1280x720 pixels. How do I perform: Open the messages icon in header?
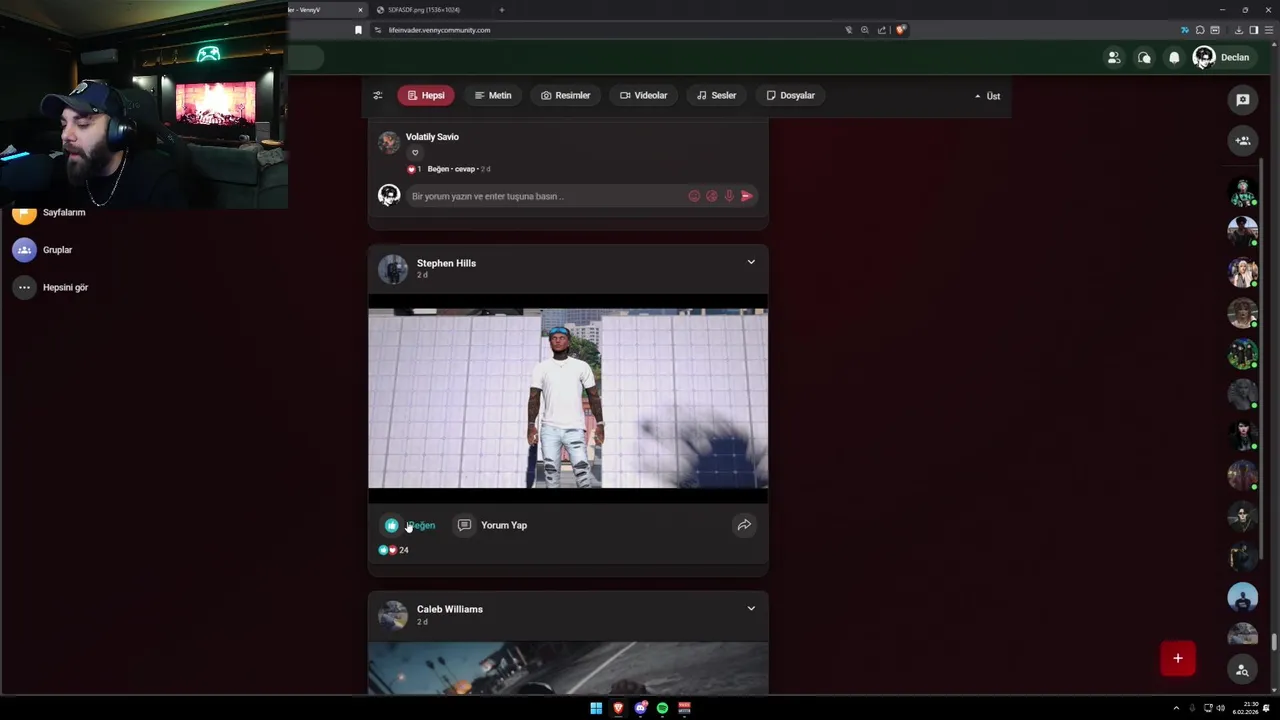[x=1144, y=58]
